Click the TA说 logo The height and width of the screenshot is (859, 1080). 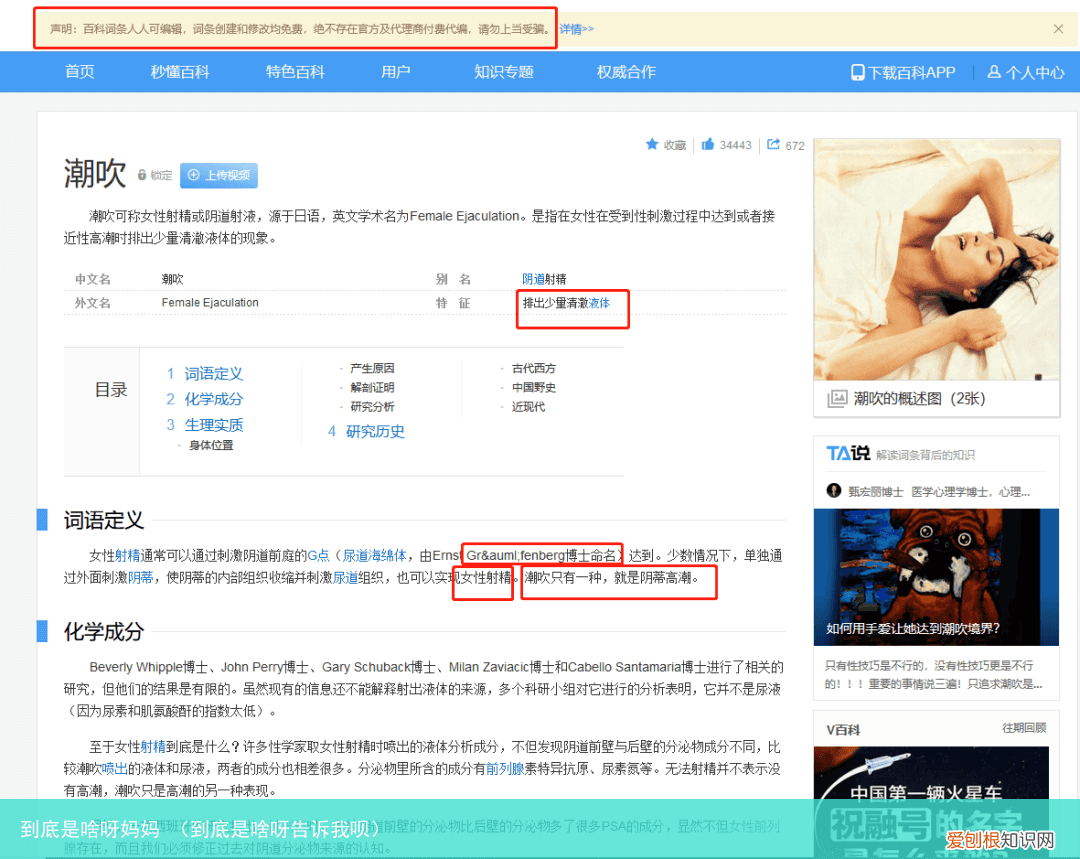click(x=848, y=453)
